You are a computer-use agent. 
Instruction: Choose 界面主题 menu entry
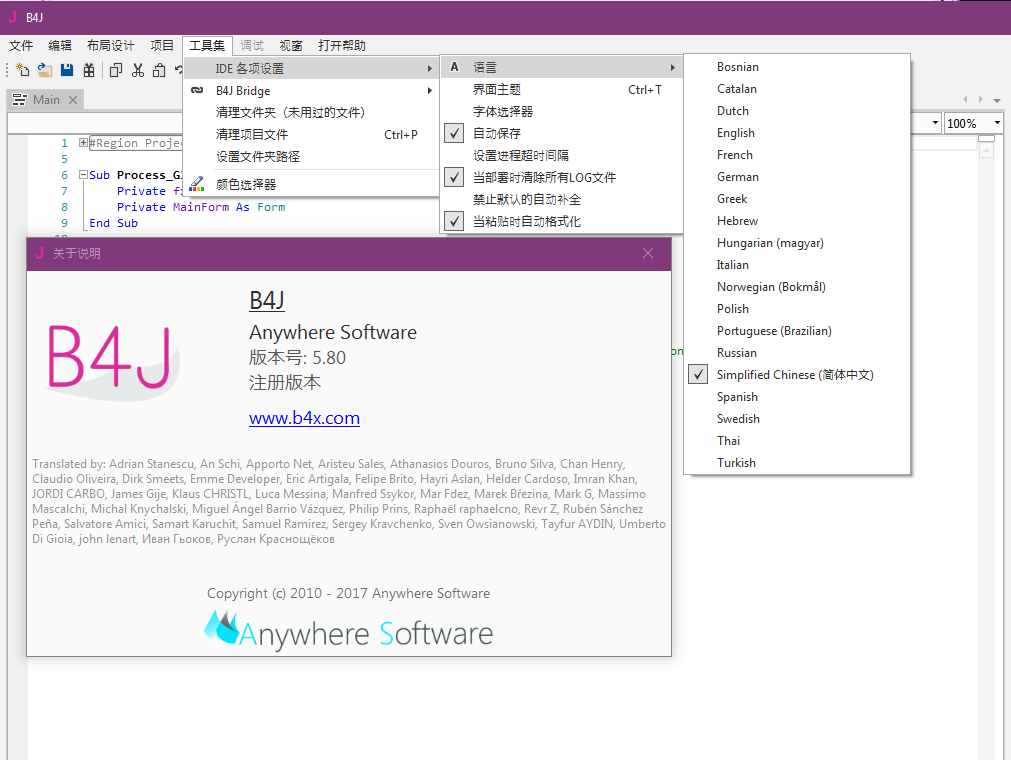click(561, 90)
